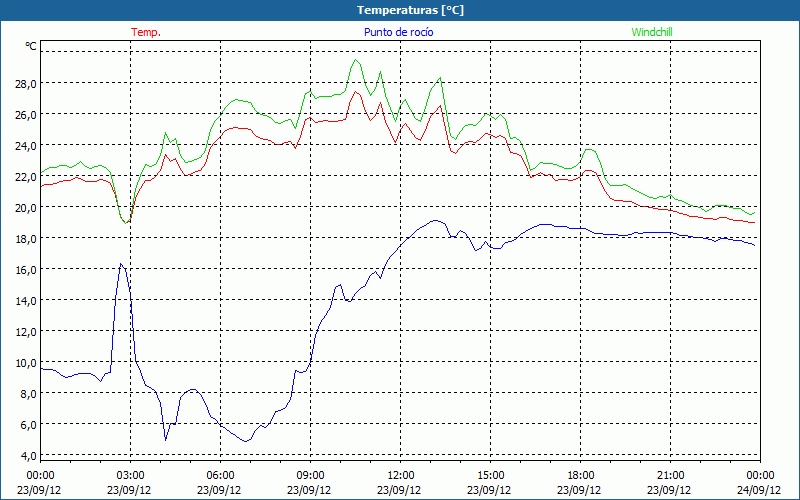
Task: Click the "20,0" y-axis value
Action: pyautogui.click(x=25, y=208)
